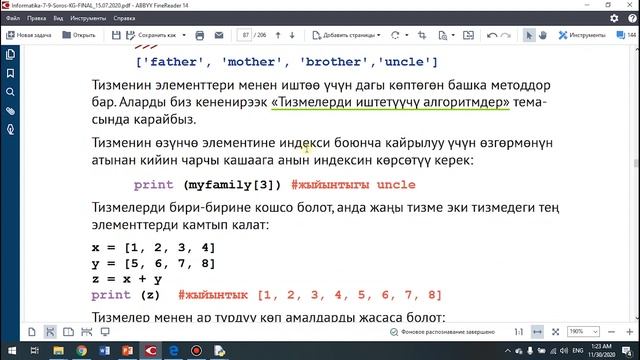Open the comments panel showing 144

coord(627,35)
